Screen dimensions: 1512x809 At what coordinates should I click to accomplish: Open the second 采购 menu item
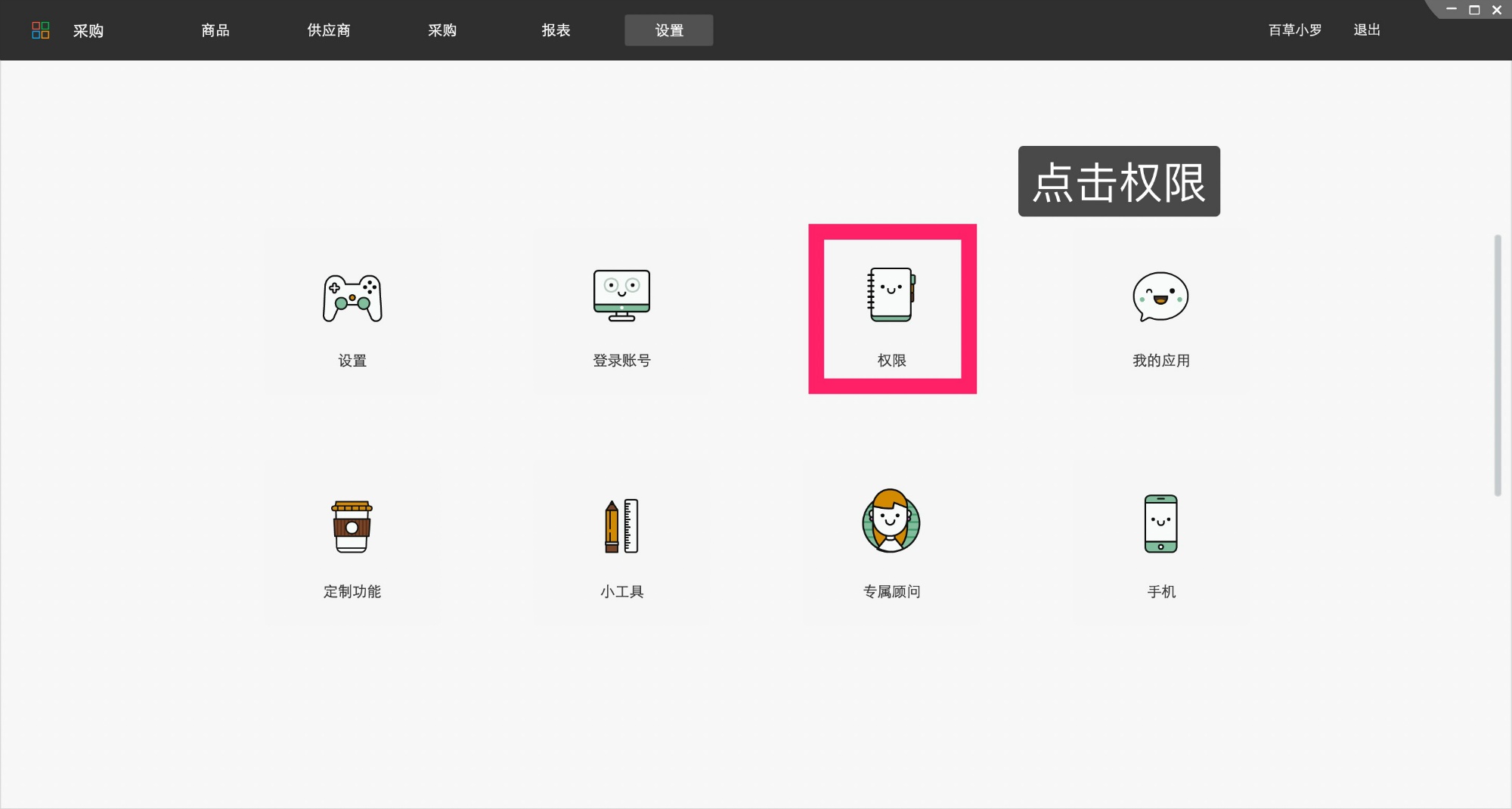[442, 30]
